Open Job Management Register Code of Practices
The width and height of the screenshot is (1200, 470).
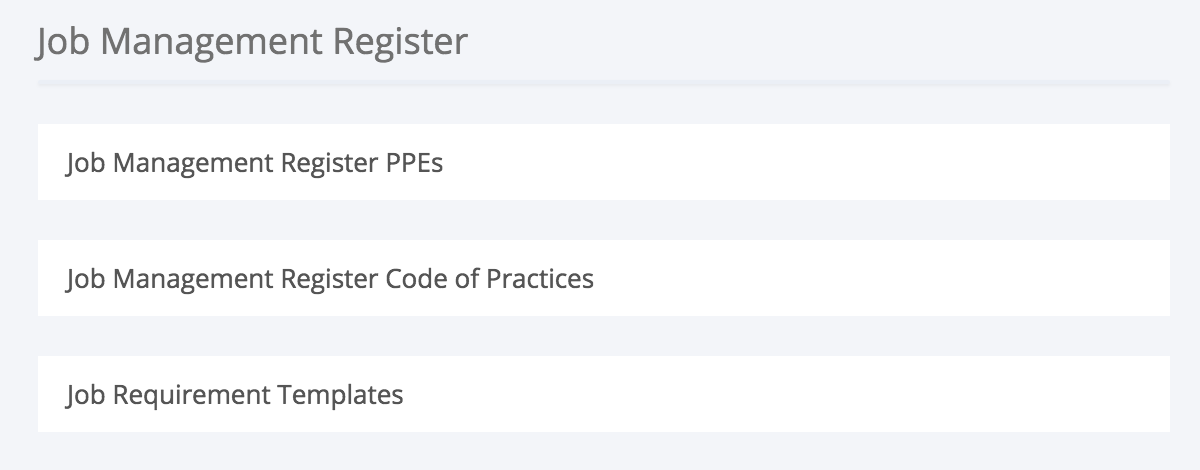(330, 279)
